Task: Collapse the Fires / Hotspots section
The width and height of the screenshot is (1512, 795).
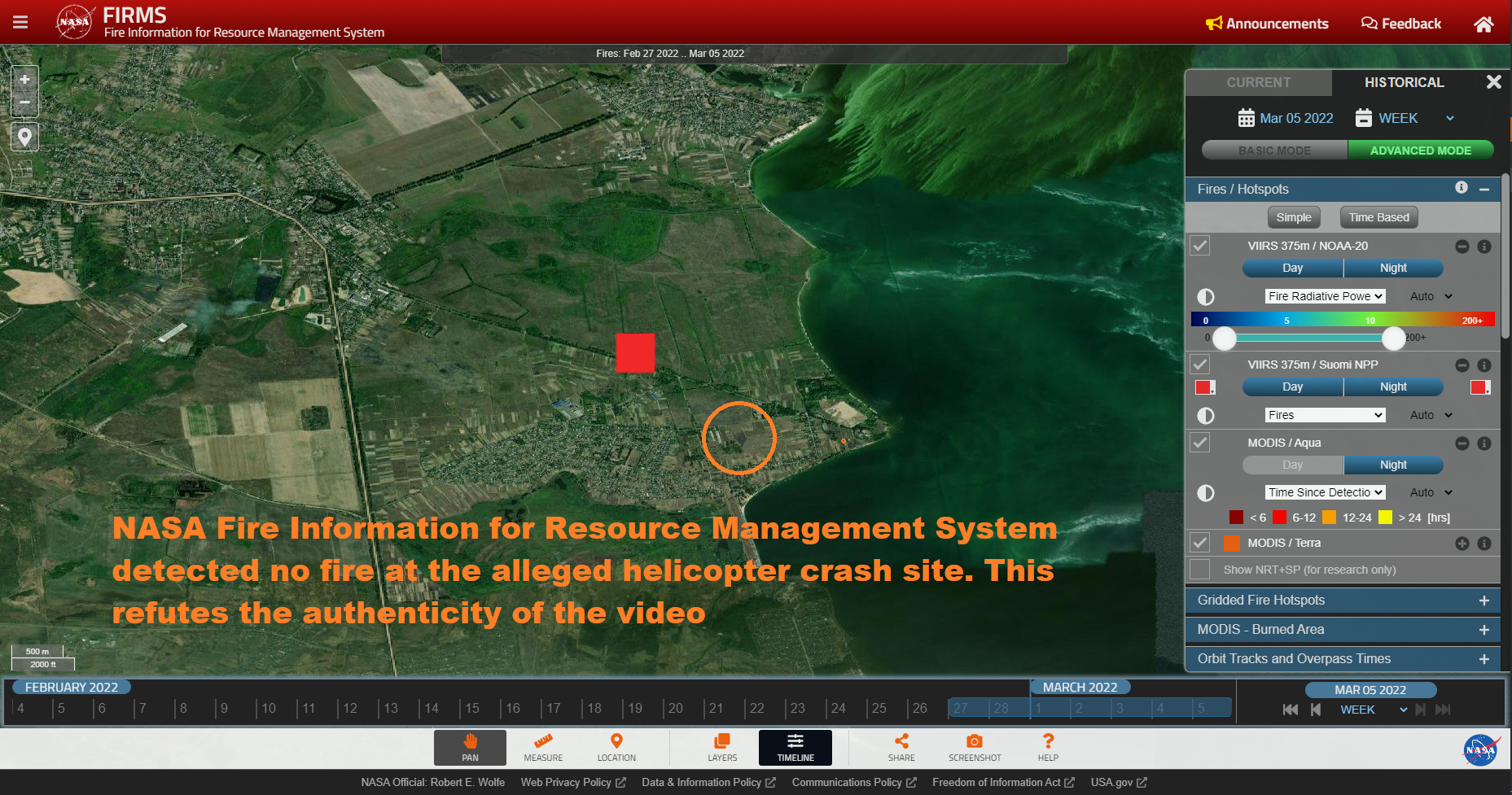Action: coord(1484,189)
